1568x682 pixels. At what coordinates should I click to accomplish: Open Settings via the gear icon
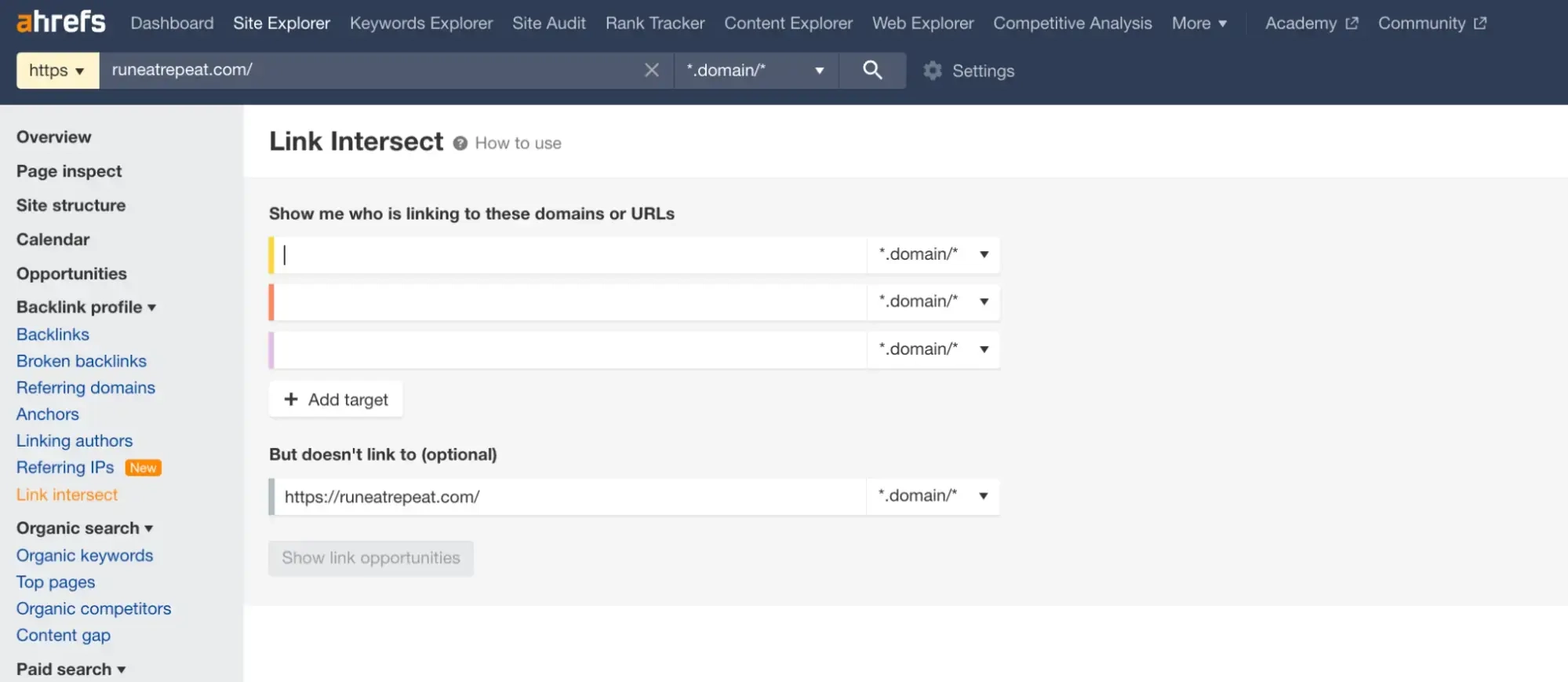coord(933,71)
